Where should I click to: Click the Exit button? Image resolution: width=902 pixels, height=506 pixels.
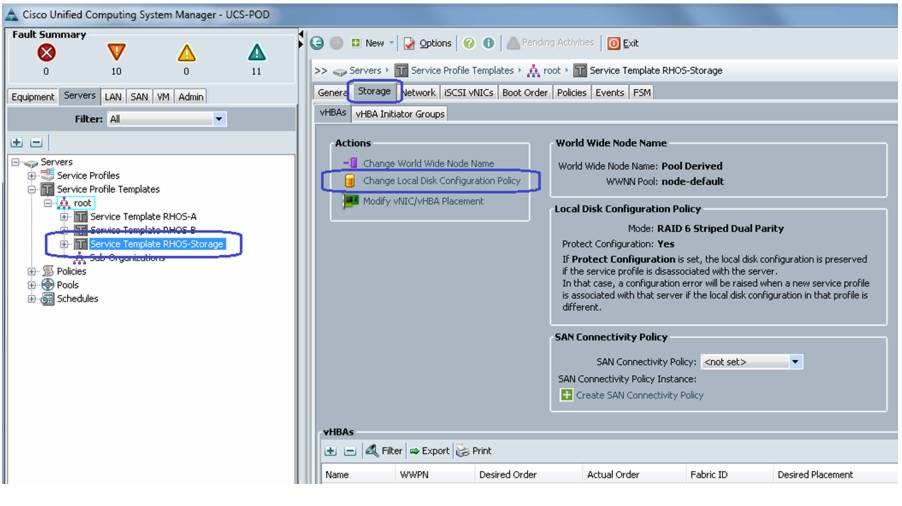(x=623, y=43)
